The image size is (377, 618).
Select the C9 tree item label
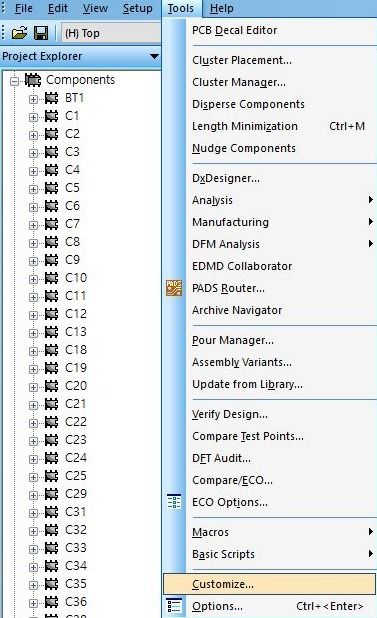click(x=72, y=260)
